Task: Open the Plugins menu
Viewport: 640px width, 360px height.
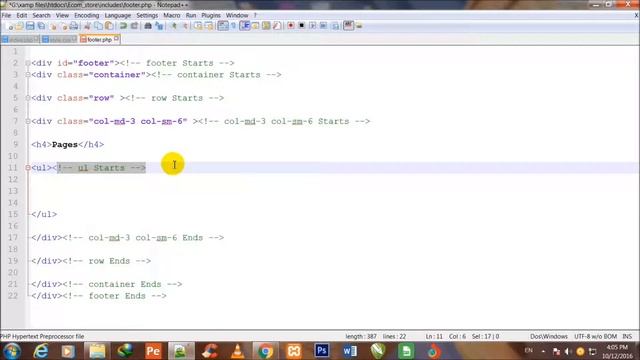Action: (x=211, y=16)
